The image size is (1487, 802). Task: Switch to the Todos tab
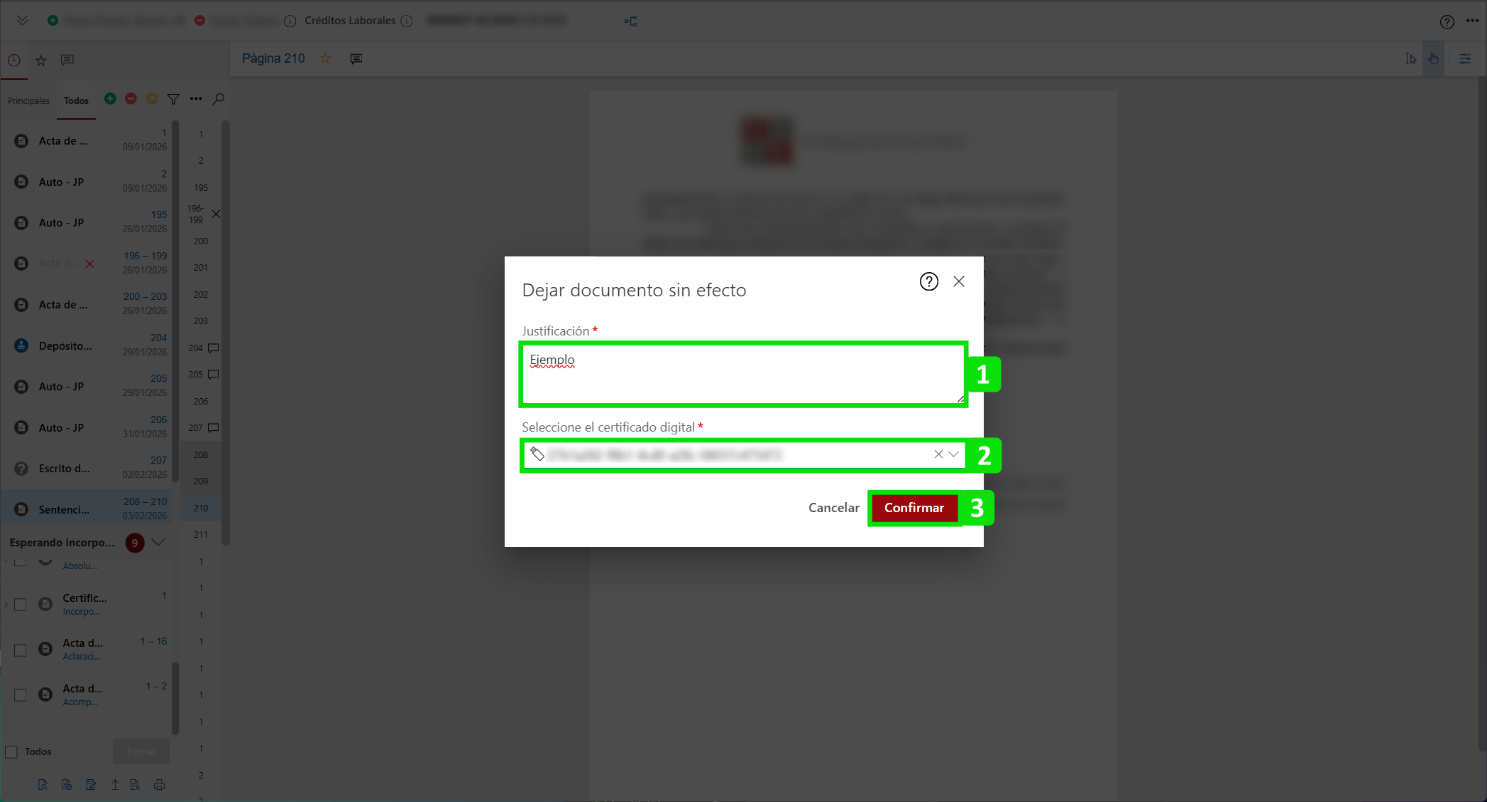pyautogui.click(x=76, y=101)
